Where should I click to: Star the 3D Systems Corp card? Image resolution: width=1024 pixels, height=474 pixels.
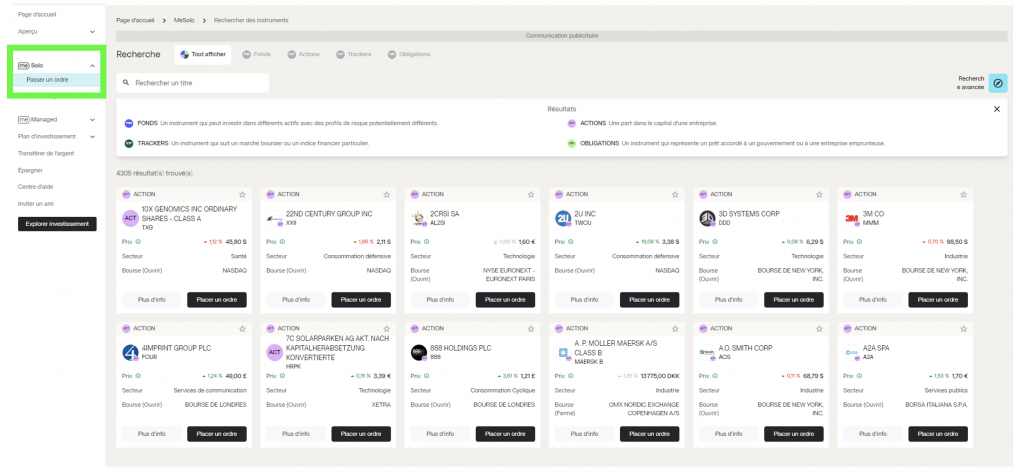pyautogui.click(x=820, y=195)
